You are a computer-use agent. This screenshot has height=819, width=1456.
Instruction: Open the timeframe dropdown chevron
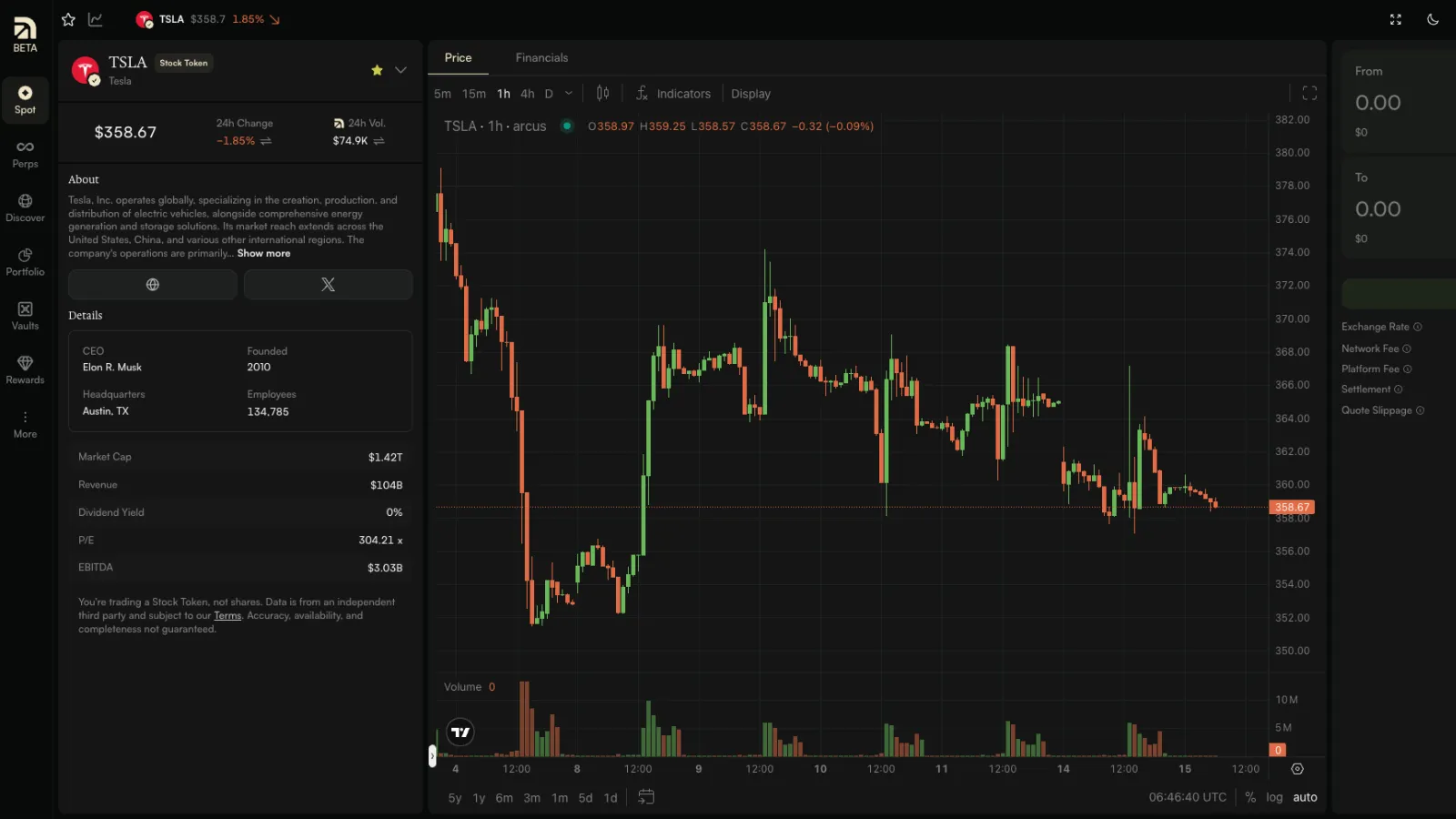click(x=569, y=94)
